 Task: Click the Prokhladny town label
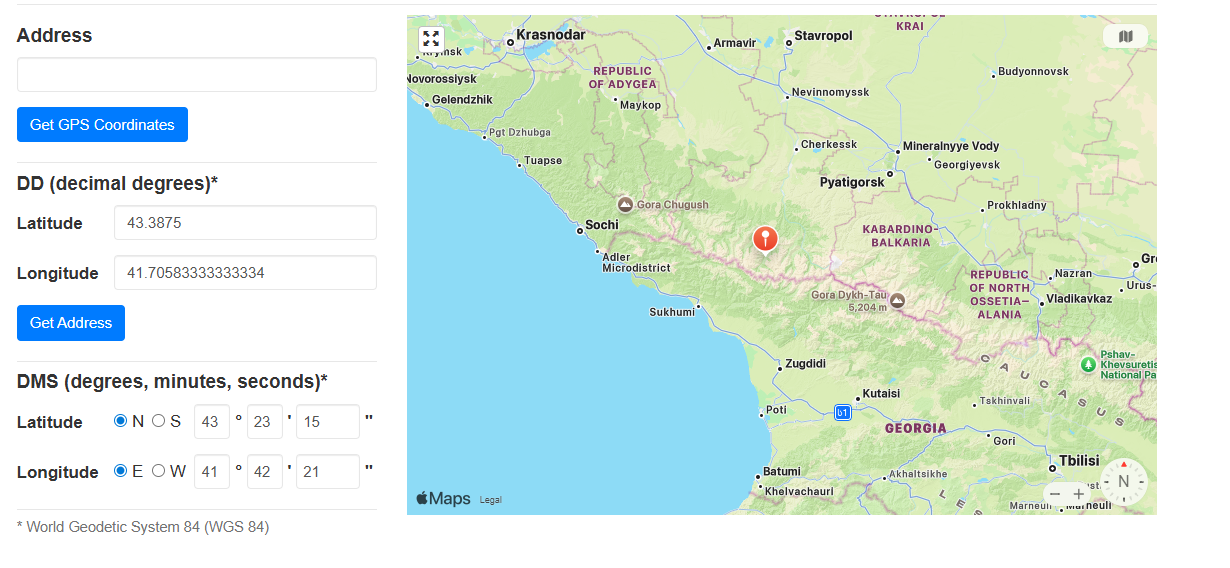tap(1017, 205)
